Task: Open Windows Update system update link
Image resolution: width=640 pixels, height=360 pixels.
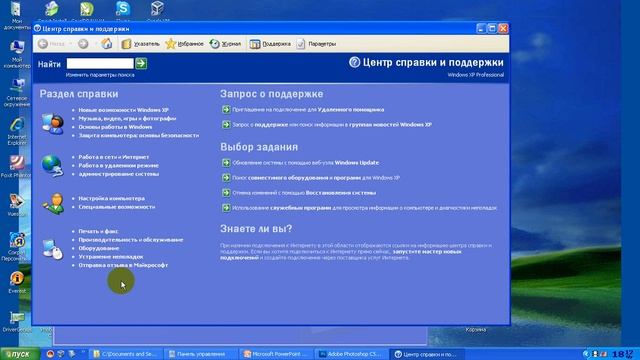Action: point(305,162)
